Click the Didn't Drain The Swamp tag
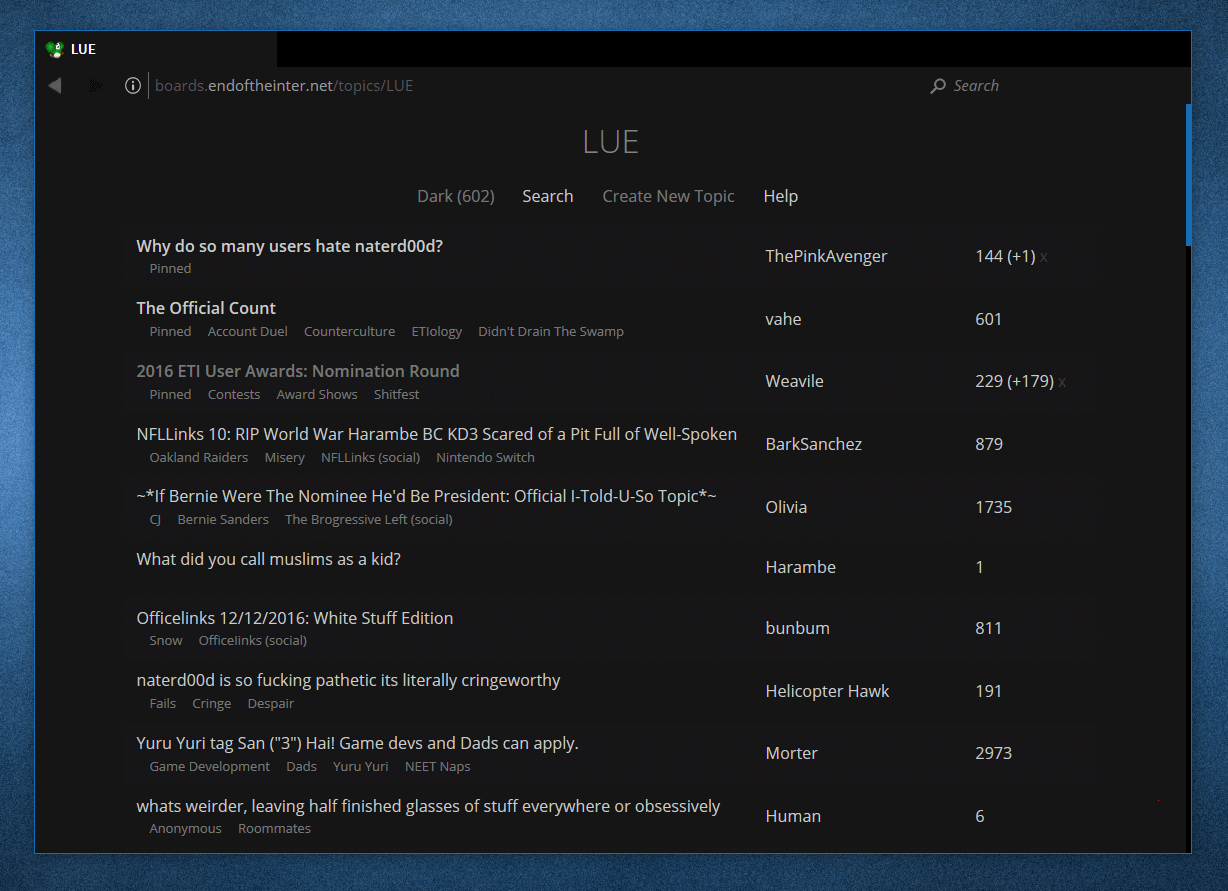This screenshot has width=1228, height=891. click(x=551, y=332)
